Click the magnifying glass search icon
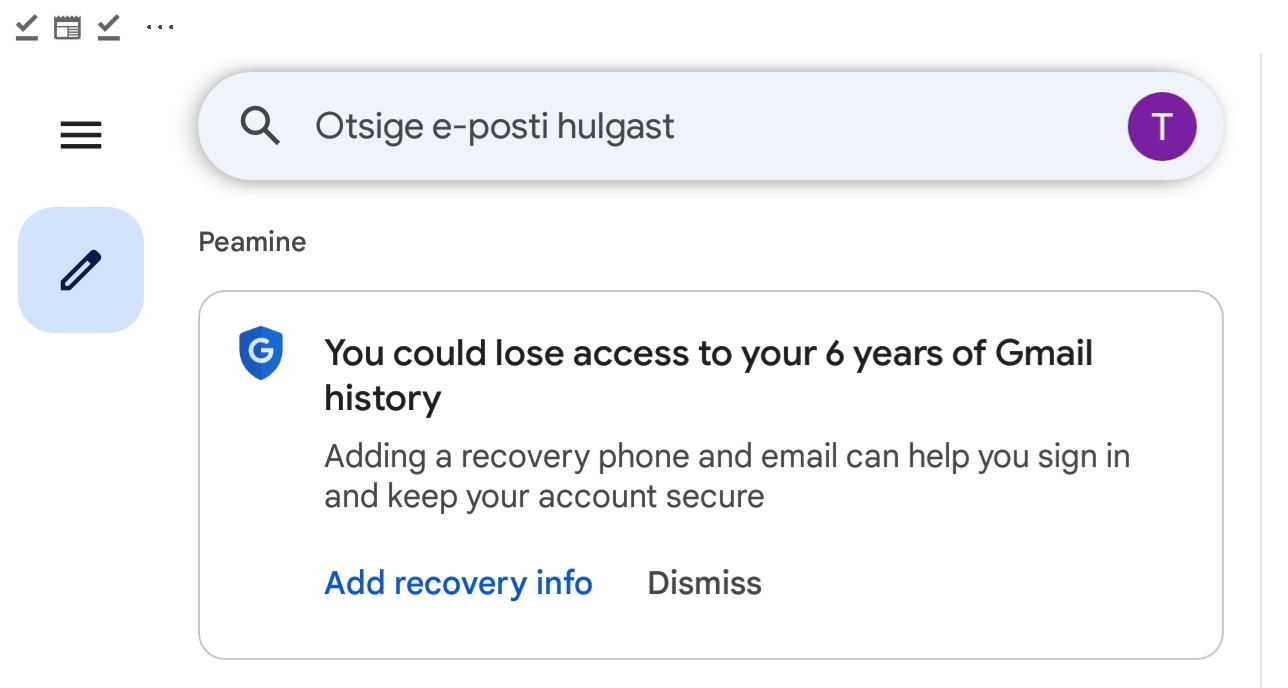The image size is (1288, 688). (x=260, y=126)
